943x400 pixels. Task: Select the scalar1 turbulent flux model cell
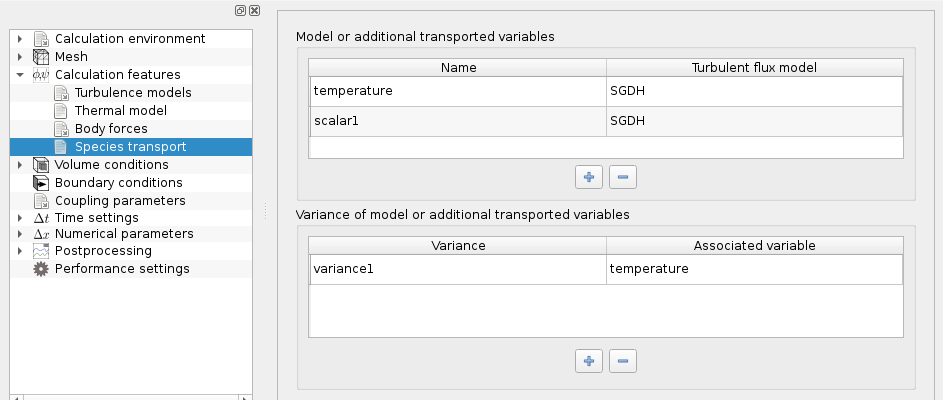point(754,121)
